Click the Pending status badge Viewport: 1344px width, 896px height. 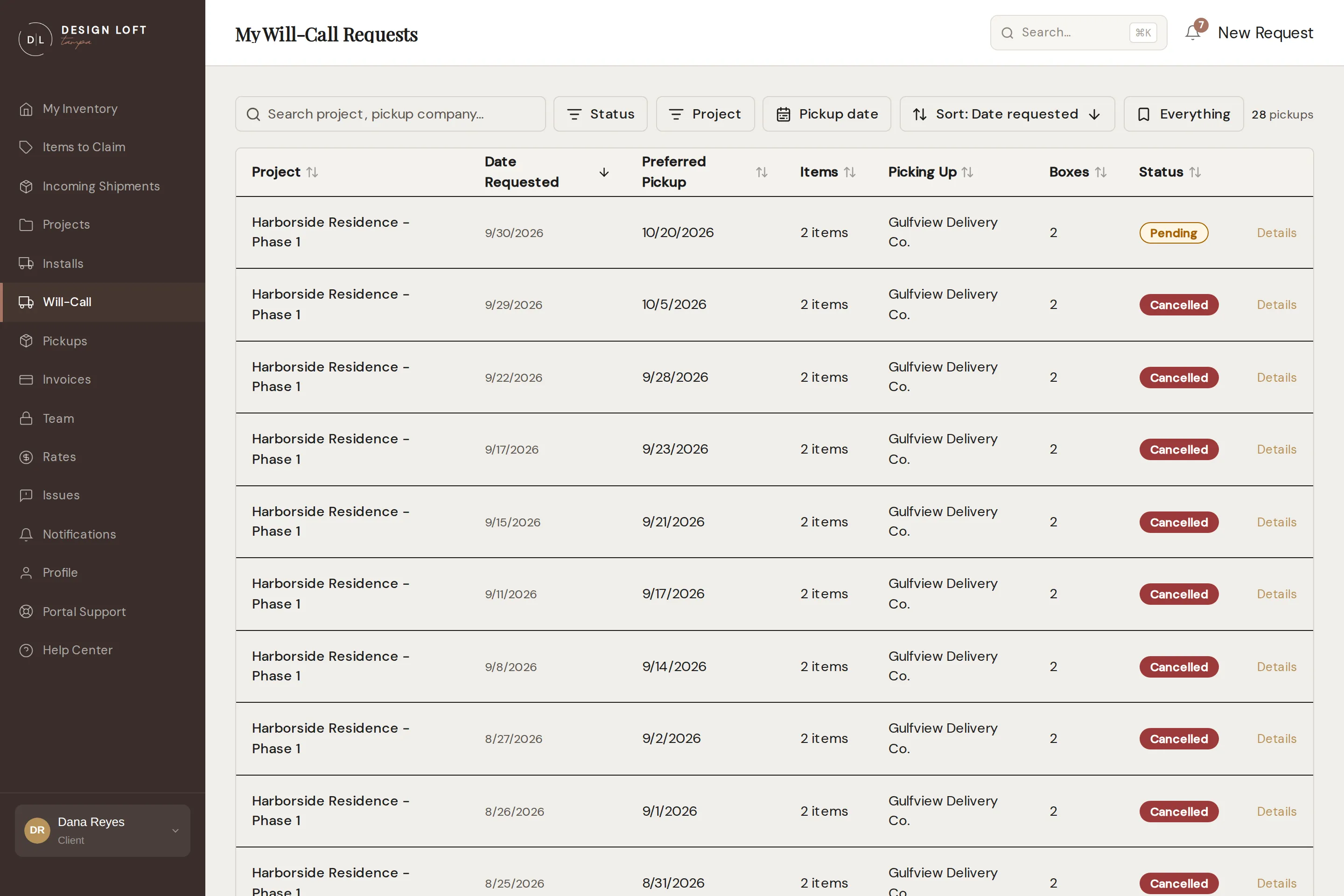tap(1173, 232)
